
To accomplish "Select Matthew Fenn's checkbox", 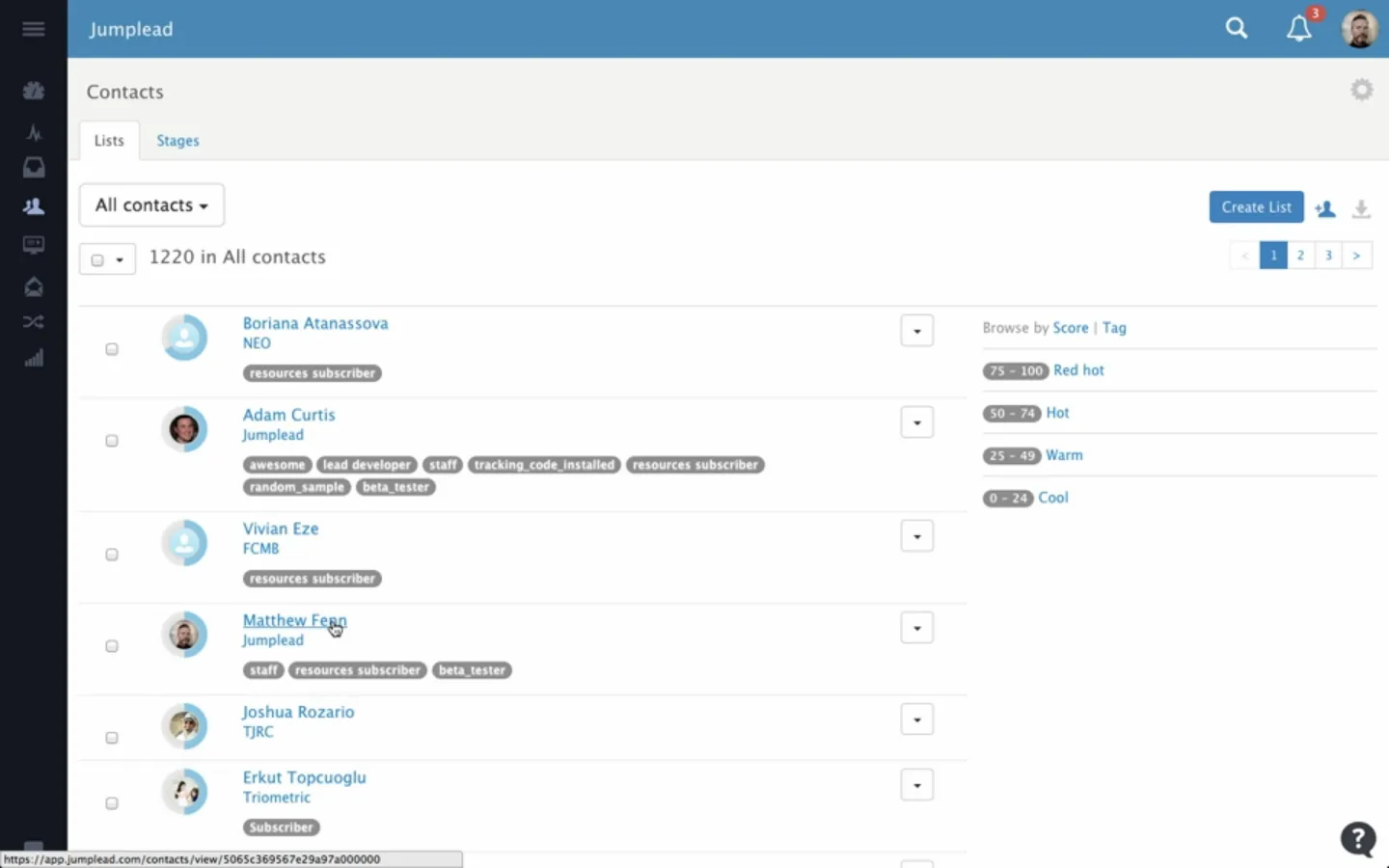I will tap(112, 646).
